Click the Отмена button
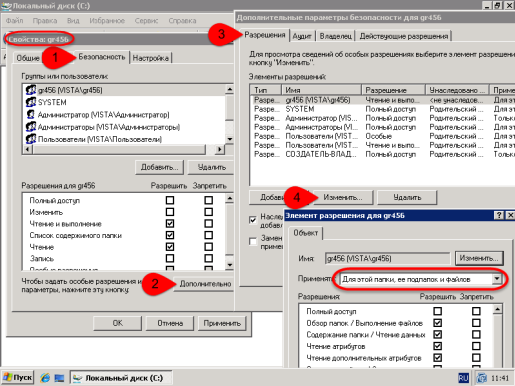The width and height of the screenshot is (515, 386). (170, 323)
